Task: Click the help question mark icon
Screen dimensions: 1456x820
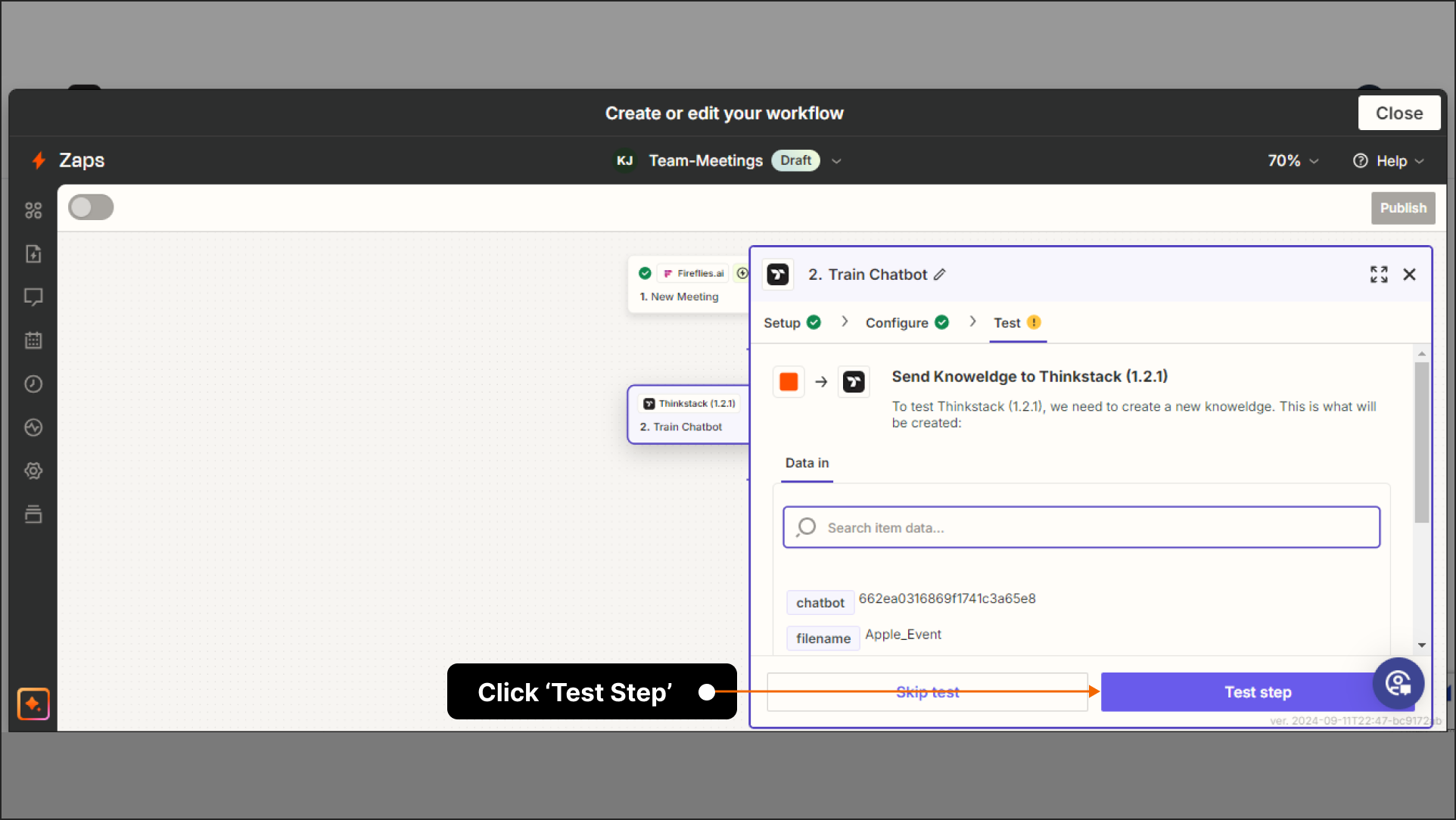Action: click(1361, 161)
